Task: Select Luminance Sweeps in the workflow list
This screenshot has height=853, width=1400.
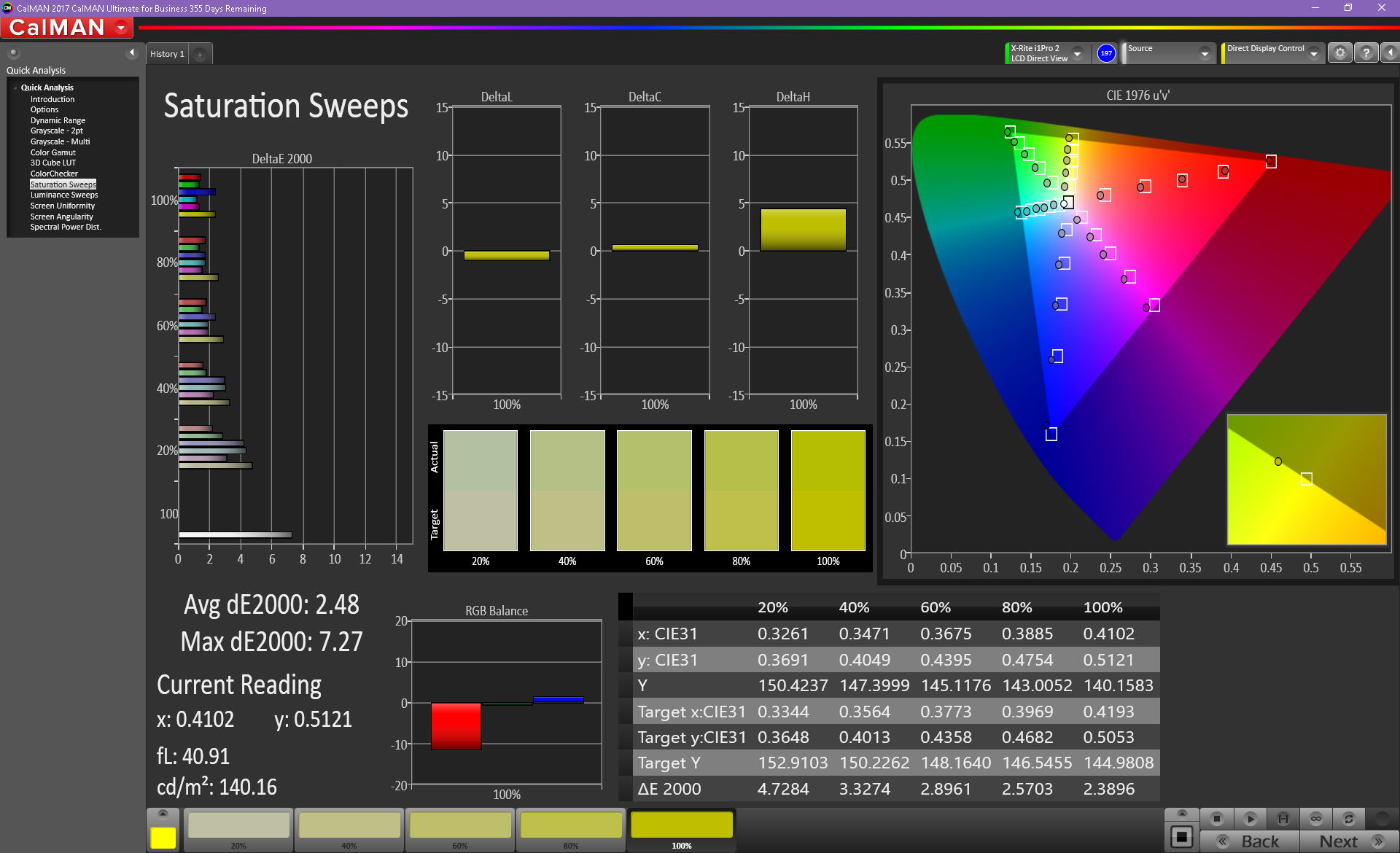Action: click(x=64, y=195)
